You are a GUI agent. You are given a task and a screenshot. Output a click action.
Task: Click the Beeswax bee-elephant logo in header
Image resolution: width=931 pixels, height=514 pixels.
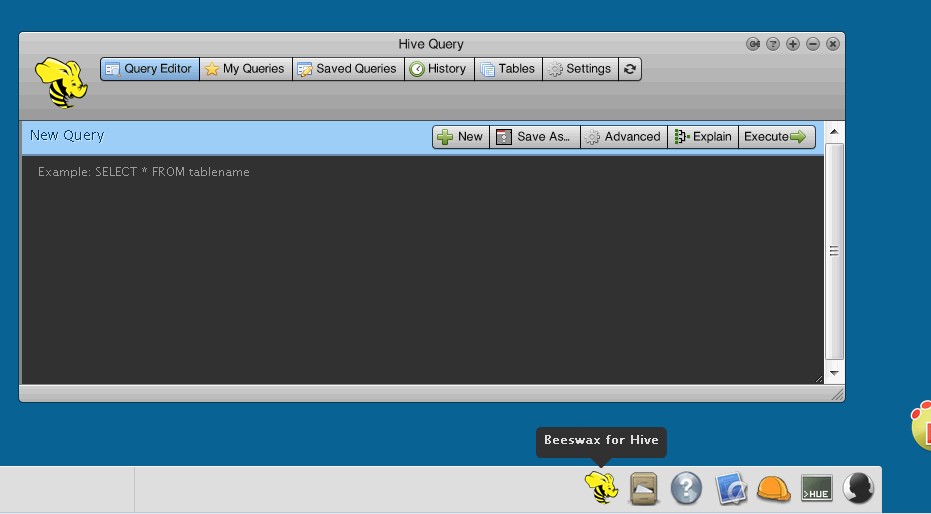pyautogui.click(x=61, y=83)
